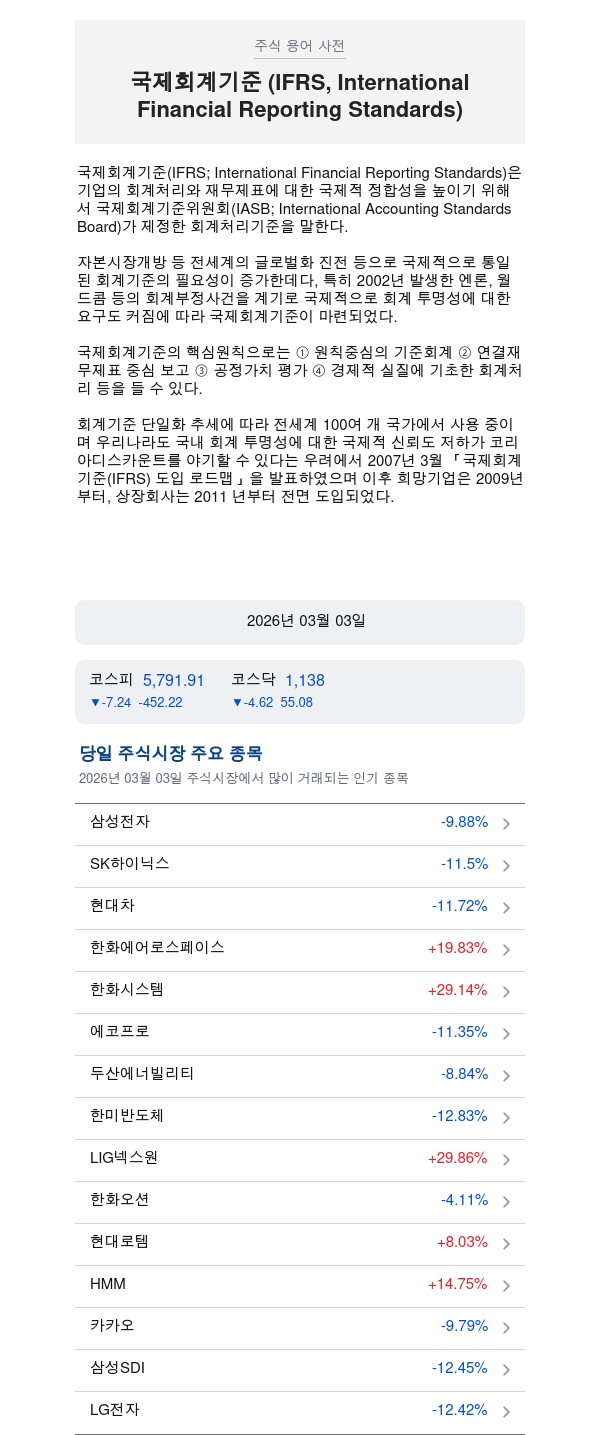Select the 카카오 stock name
The width and height of the screenshot is (600, 1435).
(x=112, y=1326)
